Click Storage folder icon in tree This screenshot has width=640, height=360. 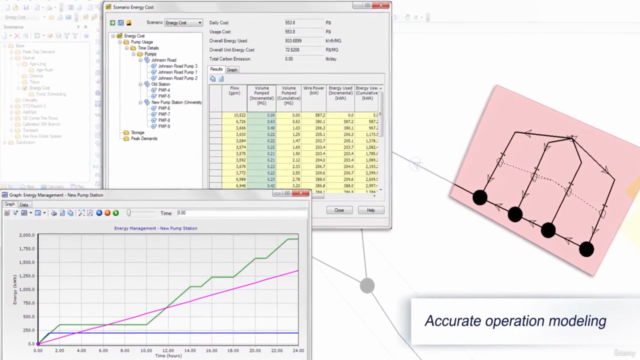coord(126,133)
